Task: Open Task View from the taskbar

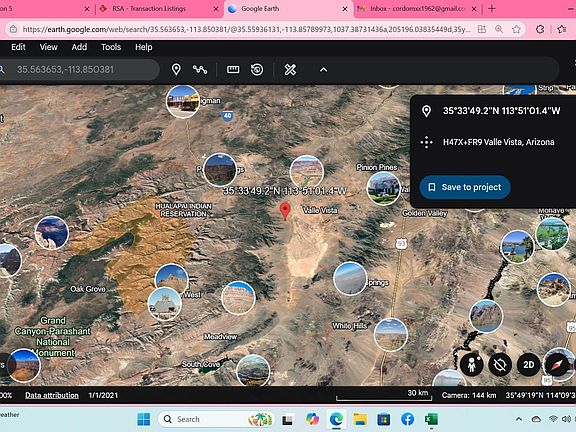Action: pos(288,419)
